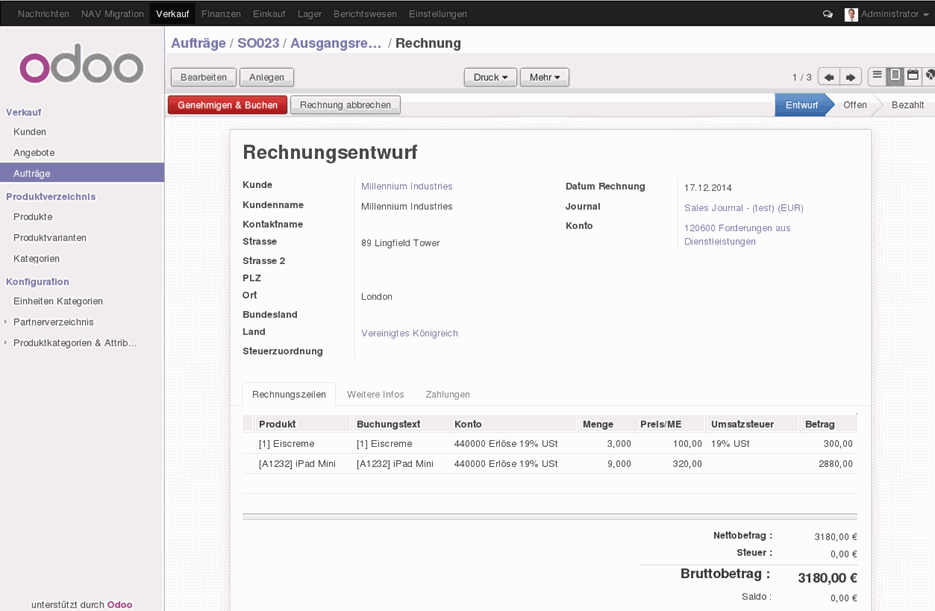Image resolution: width=935 pixels, height=611 pixels.
Task: Open the Finanzen top menu
Action: tap(220, 14)
